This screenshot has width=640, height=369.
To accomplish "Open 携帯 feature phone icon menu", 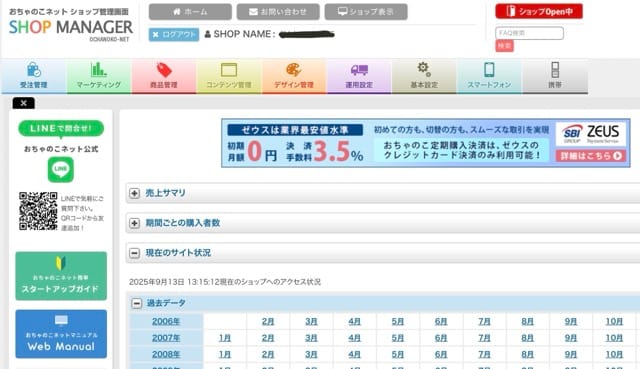I will (555, 76).
